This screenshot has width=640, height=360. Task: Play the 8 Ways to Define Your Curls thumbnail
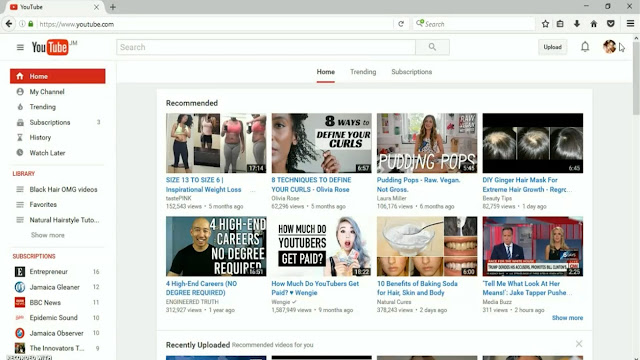(x=322, y=143)
